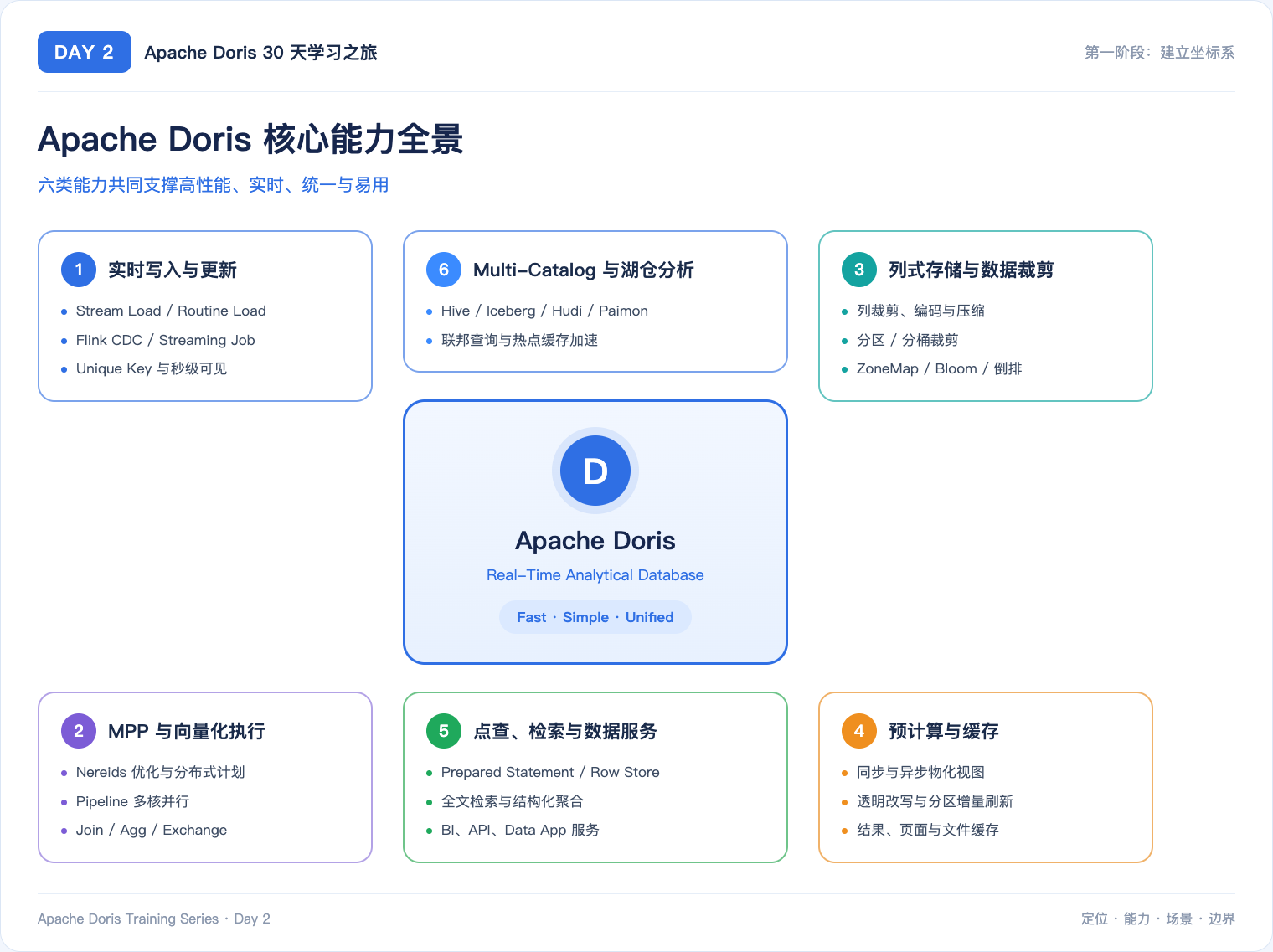Click the bullet 联邦查询与热点缓存加速

[519, 340]
